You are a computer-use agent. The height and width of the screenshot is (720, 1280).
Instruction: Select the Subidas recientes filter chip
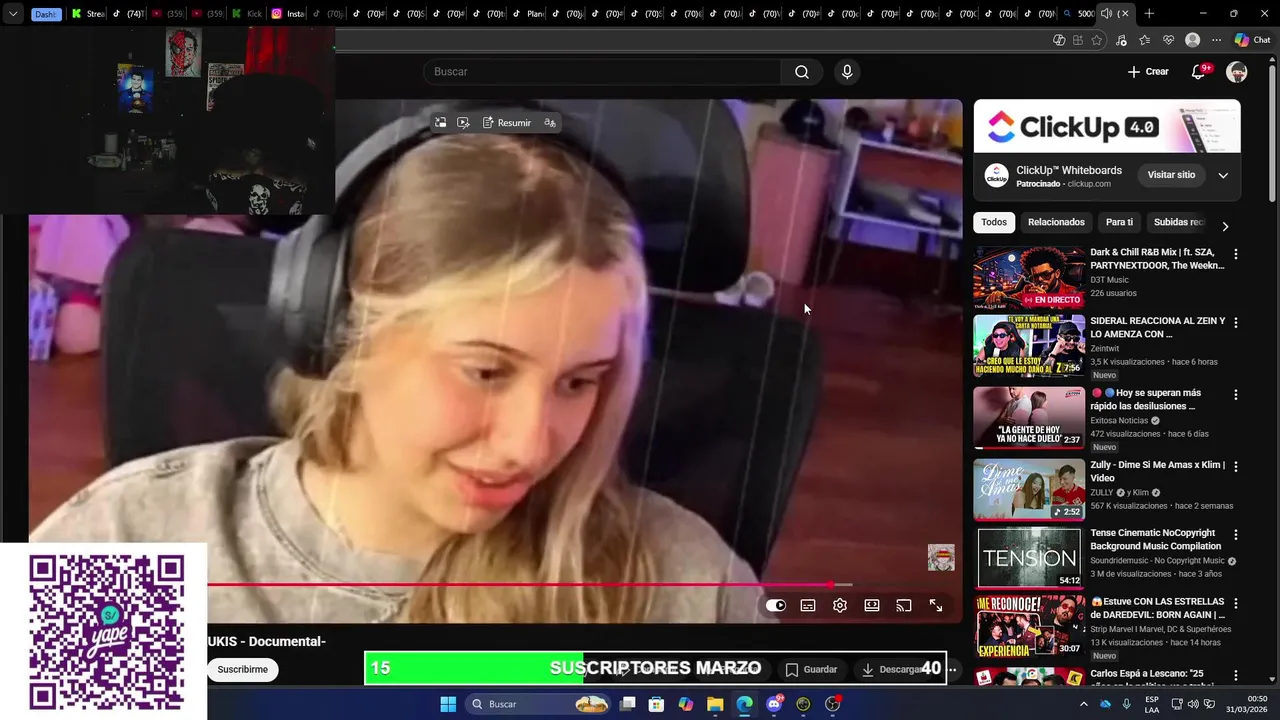[x=1180, y=222]
